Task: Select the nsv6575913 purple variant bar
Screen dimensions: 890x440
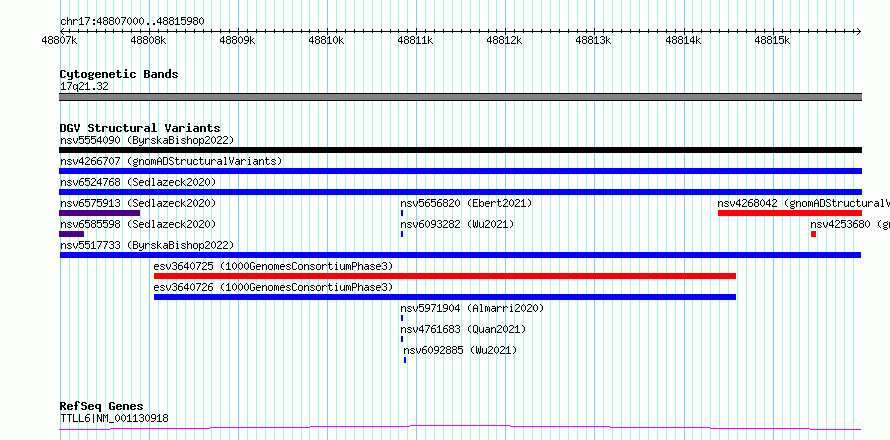Action: pos(99,213)
